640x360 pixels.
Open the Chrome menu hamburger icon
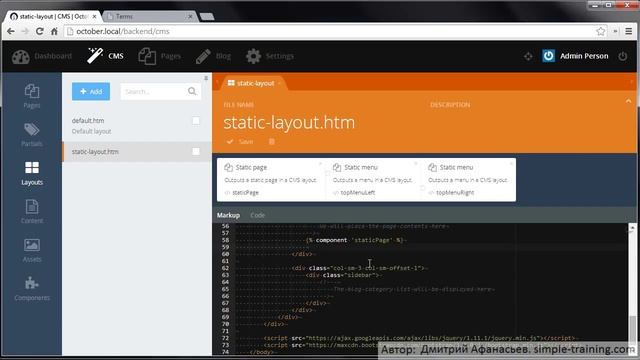pos(629,31)
